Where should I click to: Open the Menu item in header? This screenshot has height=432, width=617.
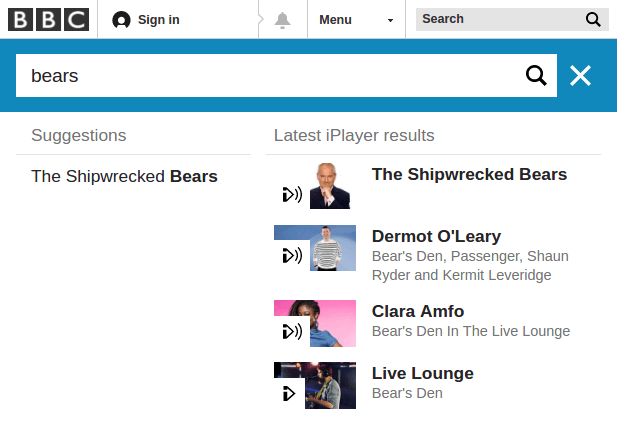335,20
